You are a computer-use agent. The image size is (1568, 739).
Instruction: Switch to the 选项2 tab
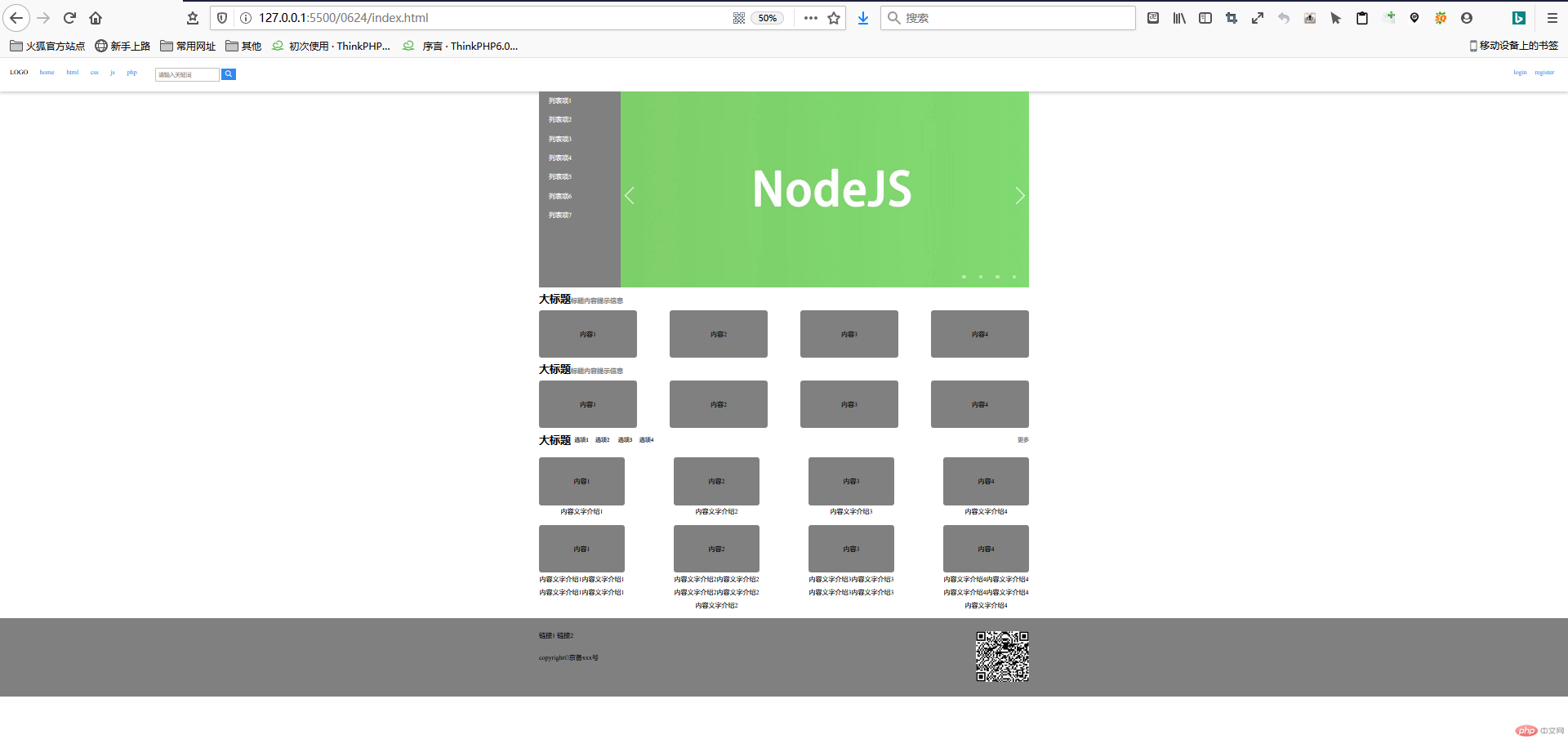coord(603,440)
